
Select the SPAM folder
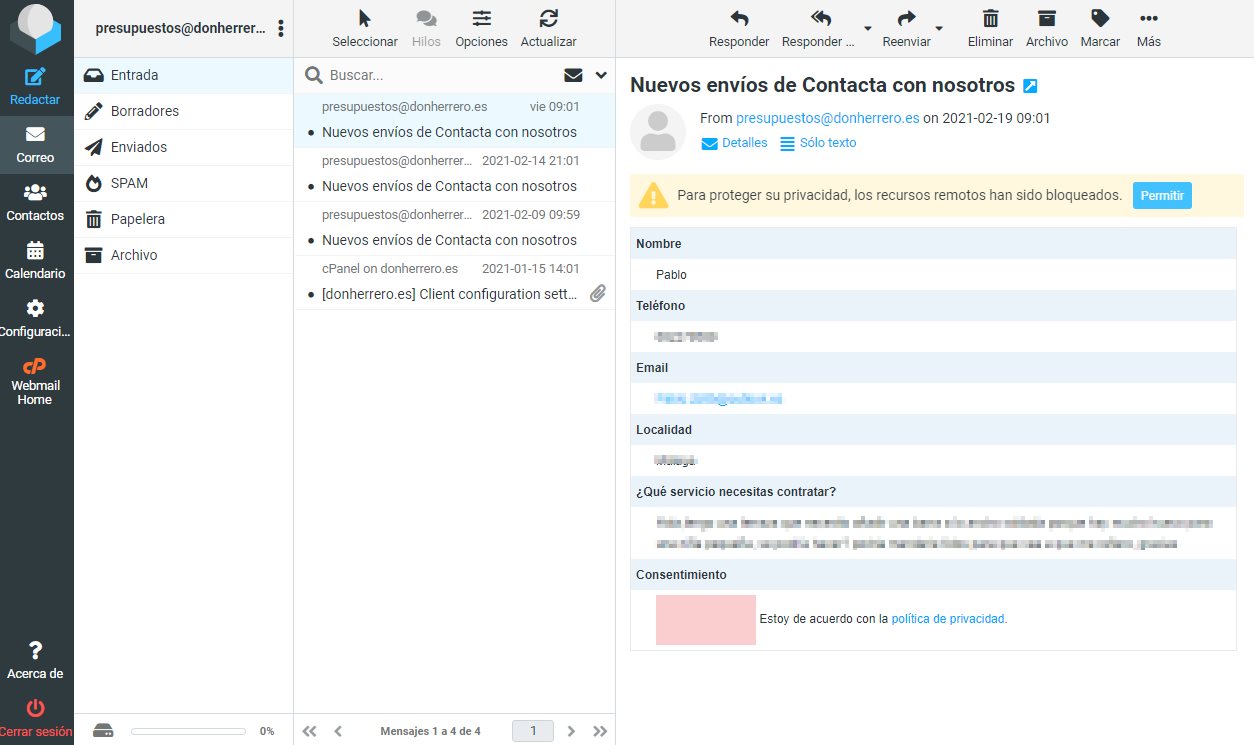coord(129,183)
